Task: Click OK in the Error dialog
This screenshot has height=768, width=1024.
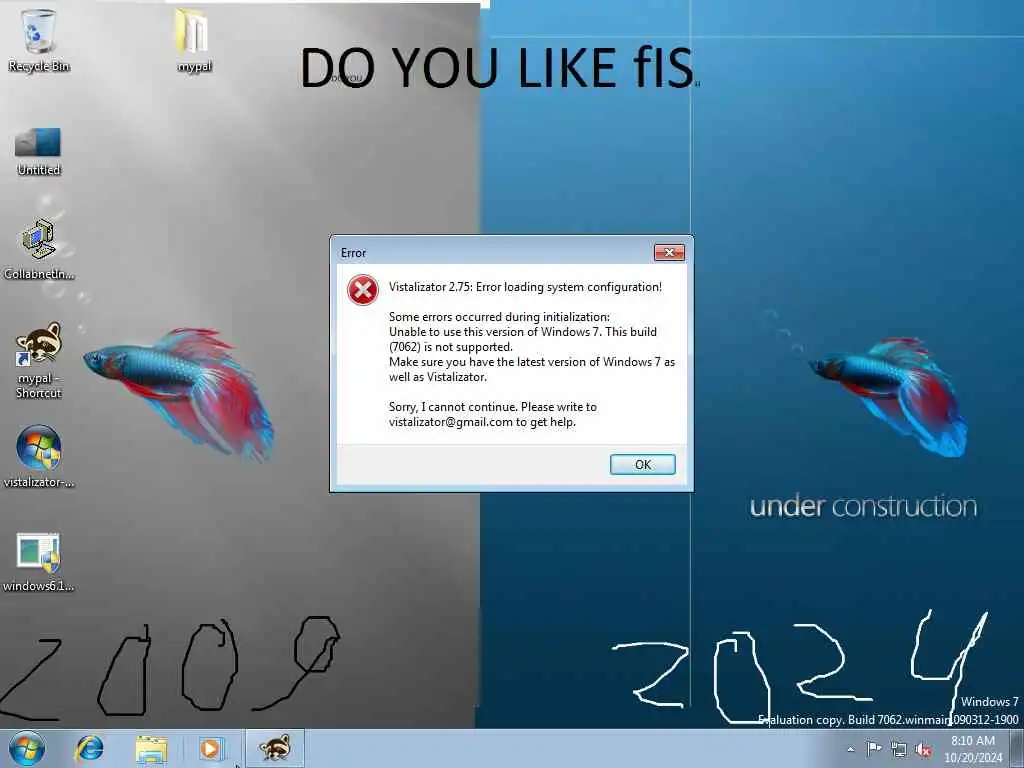Action: (643, 464)
